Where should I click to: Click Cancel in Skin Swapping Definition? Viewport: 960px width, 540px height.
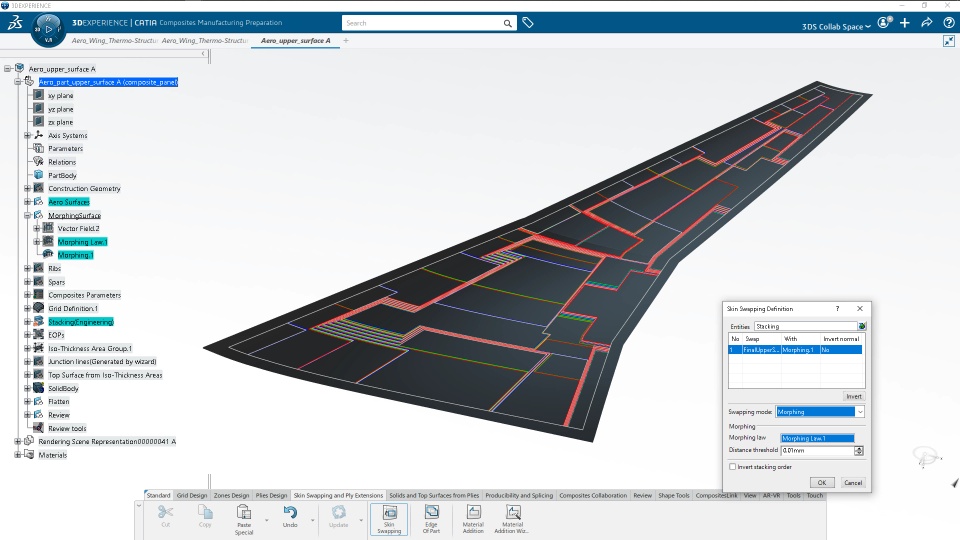coord(853,482)
